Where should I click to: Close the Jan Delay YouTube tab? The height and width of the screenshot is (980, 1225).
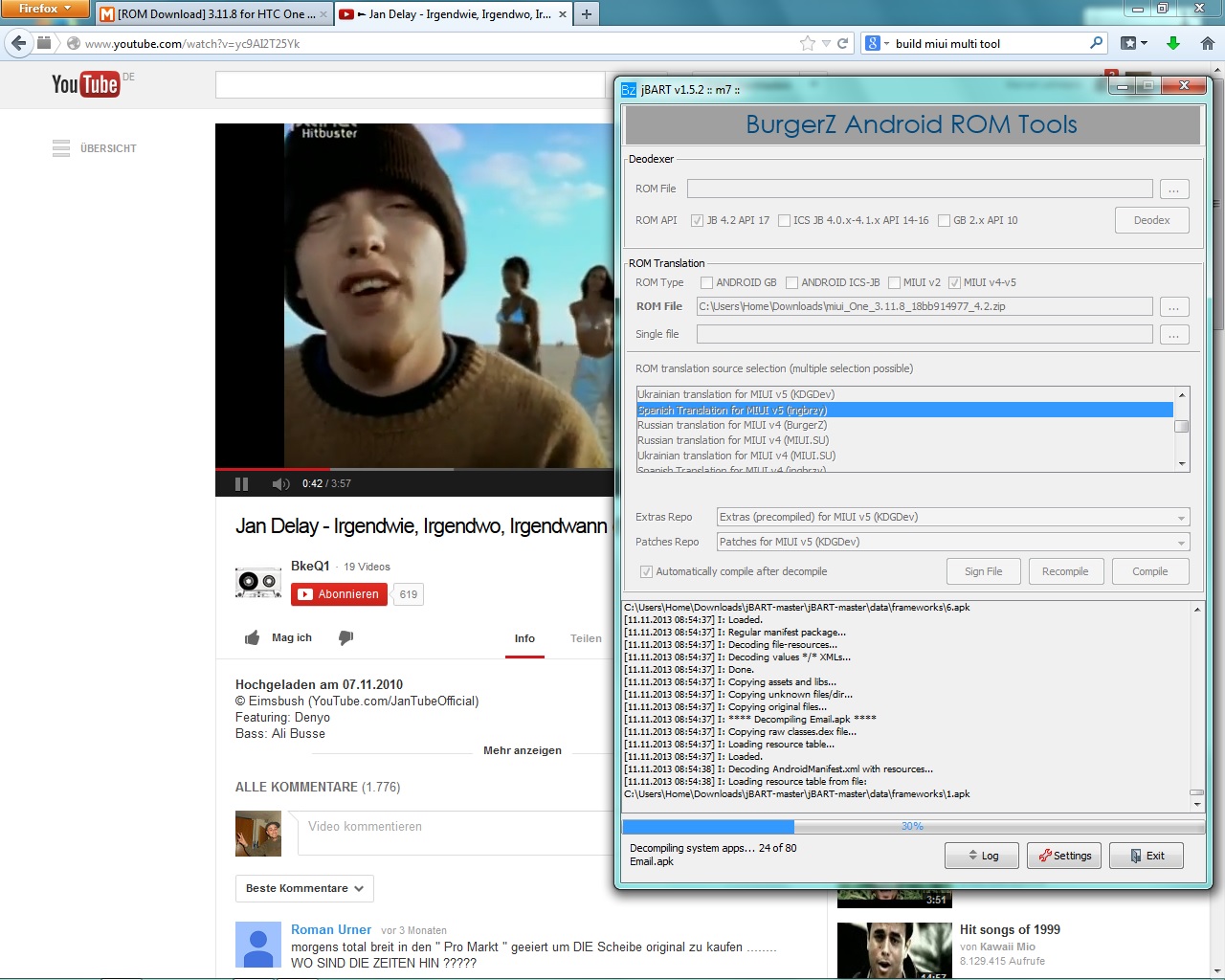[x=563, y=14]
